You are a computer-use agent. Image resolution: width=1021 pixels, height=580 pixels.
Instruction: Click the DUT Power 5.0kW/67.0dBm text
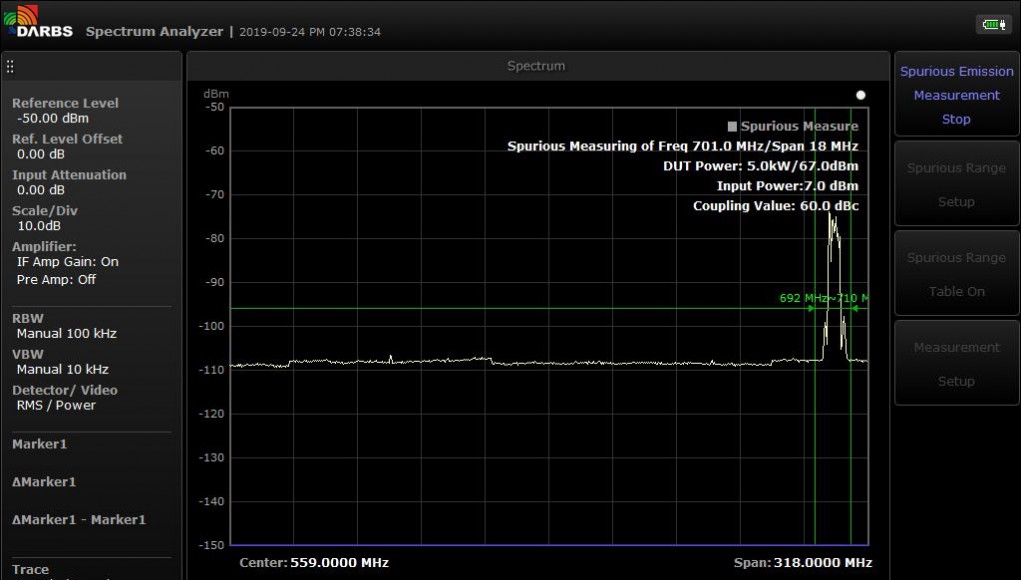761,166
